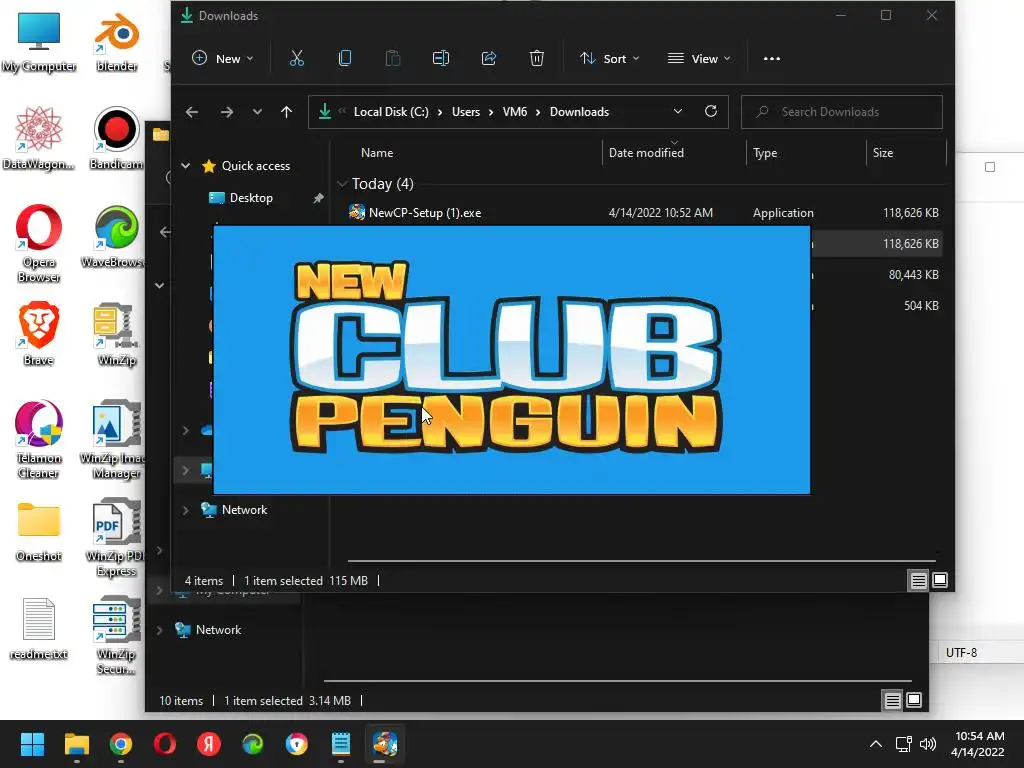Open the See more three-dots menu
This screenshot has height=768, width=1024.
[772, 59]
